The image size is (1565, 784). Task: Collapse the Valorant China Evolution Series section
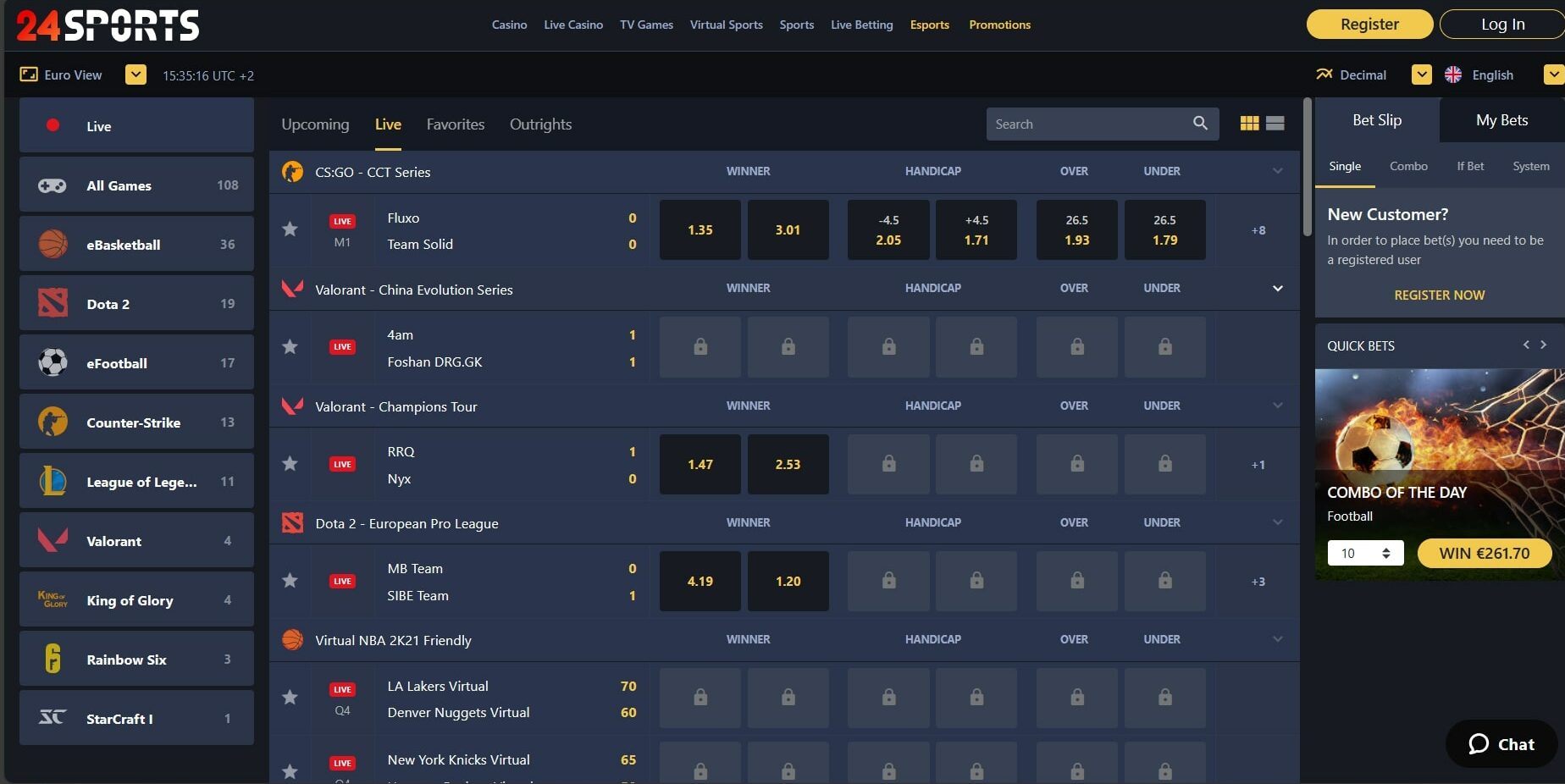pyautogui.click(x=1277, y=289)
